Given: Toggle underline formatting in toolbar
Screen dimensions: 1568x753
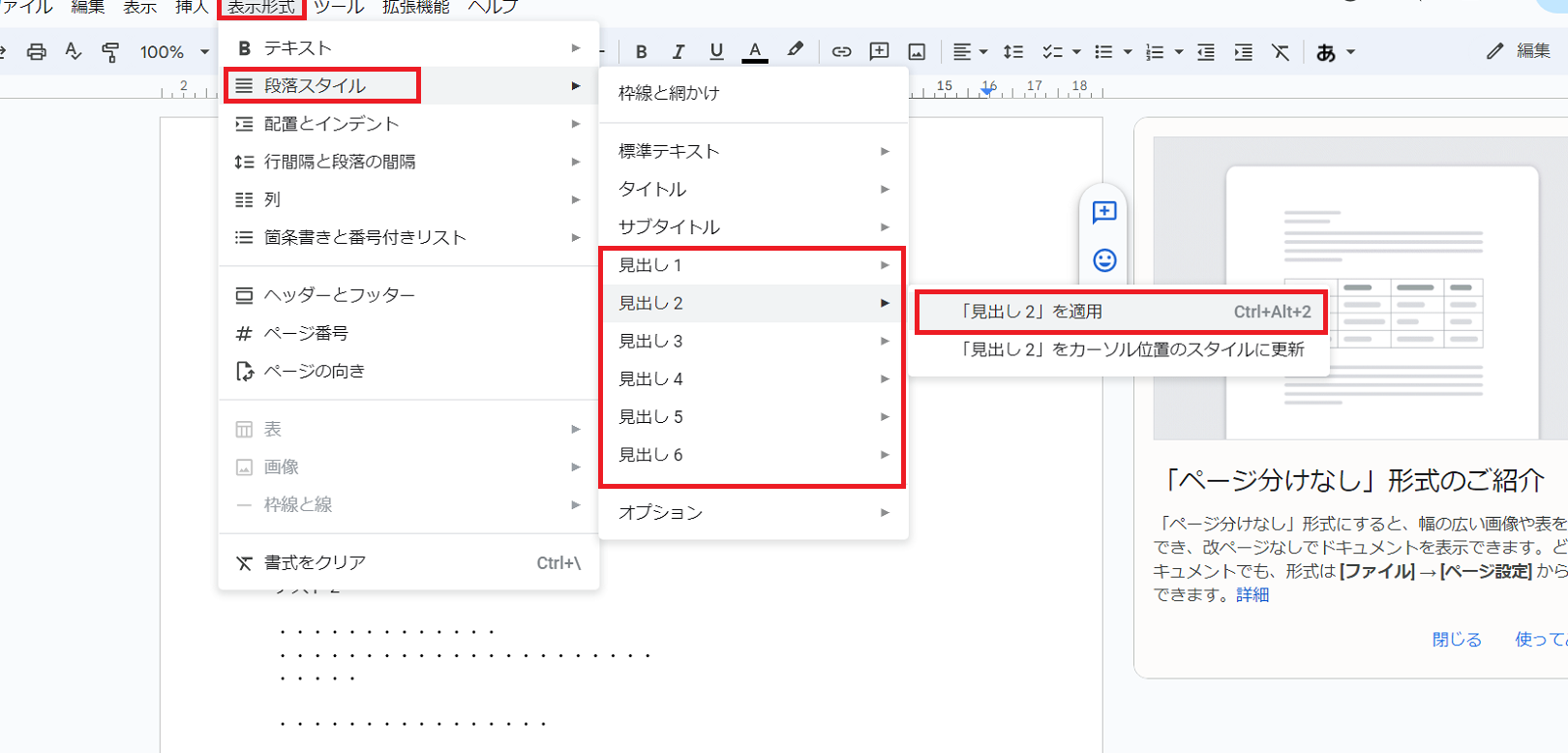Looking at the screenshot, I should [x=716, y=52].
